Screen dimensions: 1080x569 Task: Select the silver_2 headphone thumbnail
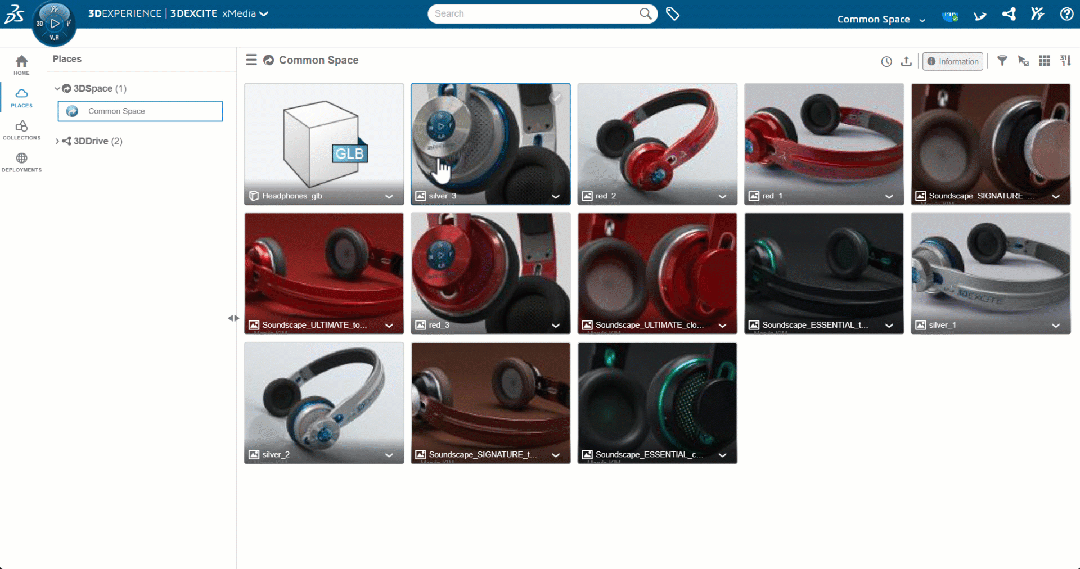click(324, 395)
